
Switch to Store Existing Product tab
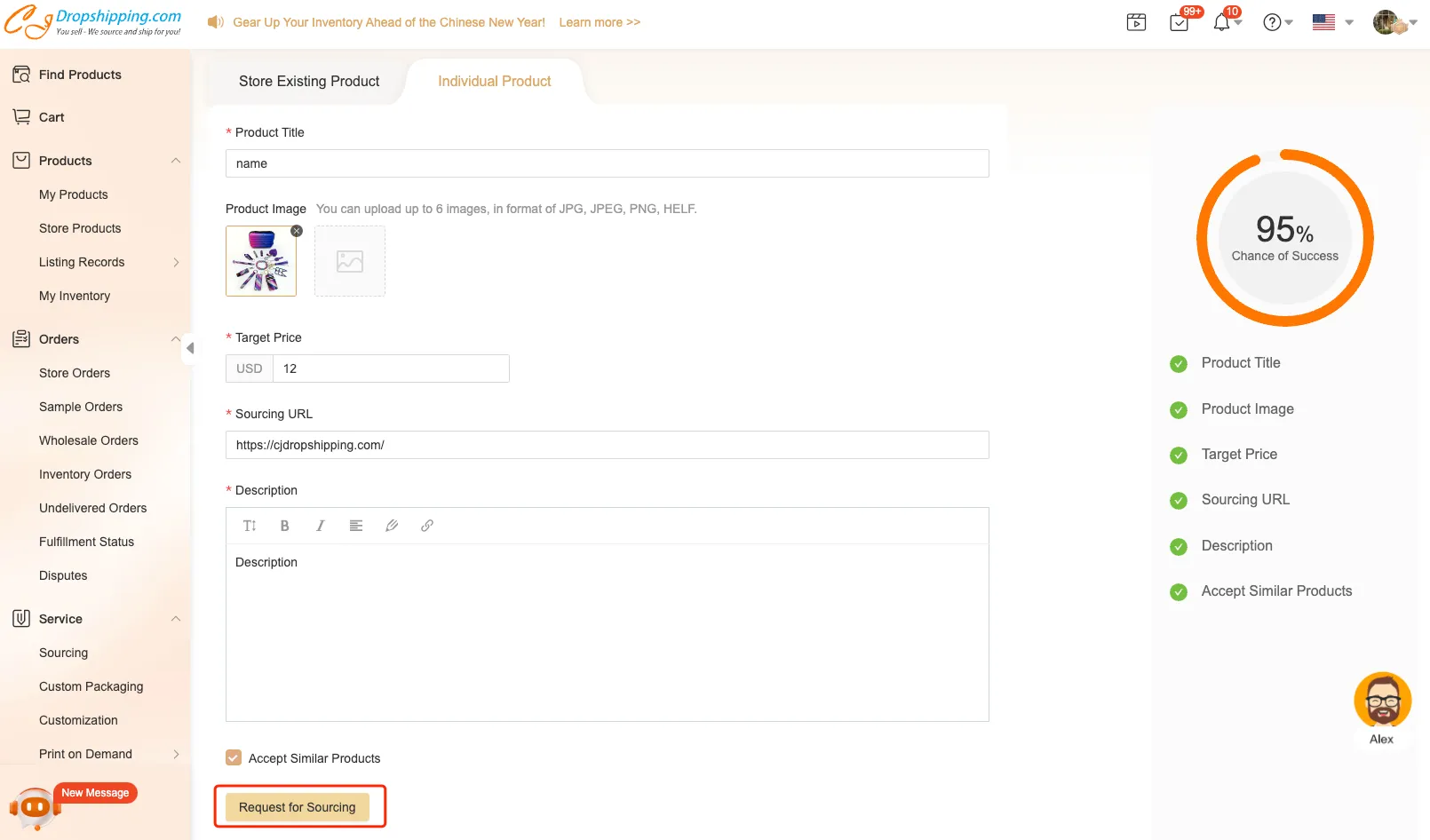click(x=309, y=82)
